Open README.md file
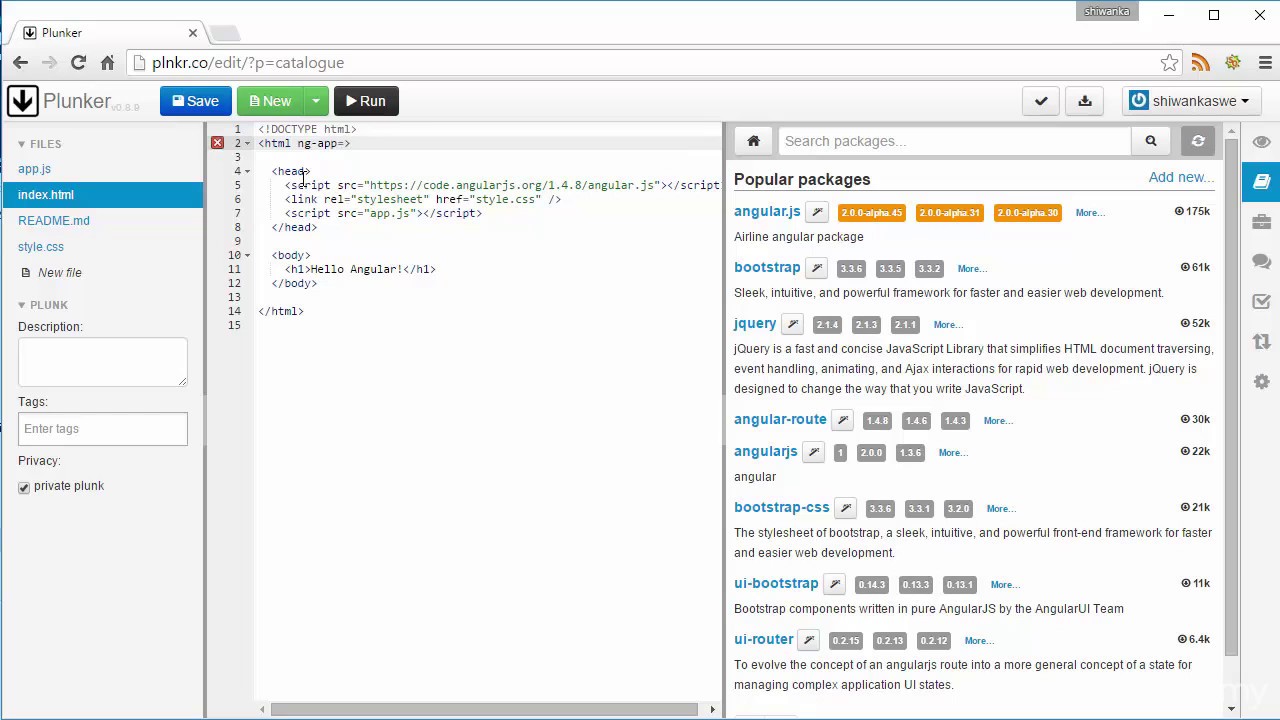This screenshot has width=1280, height=720. [54, 221]
